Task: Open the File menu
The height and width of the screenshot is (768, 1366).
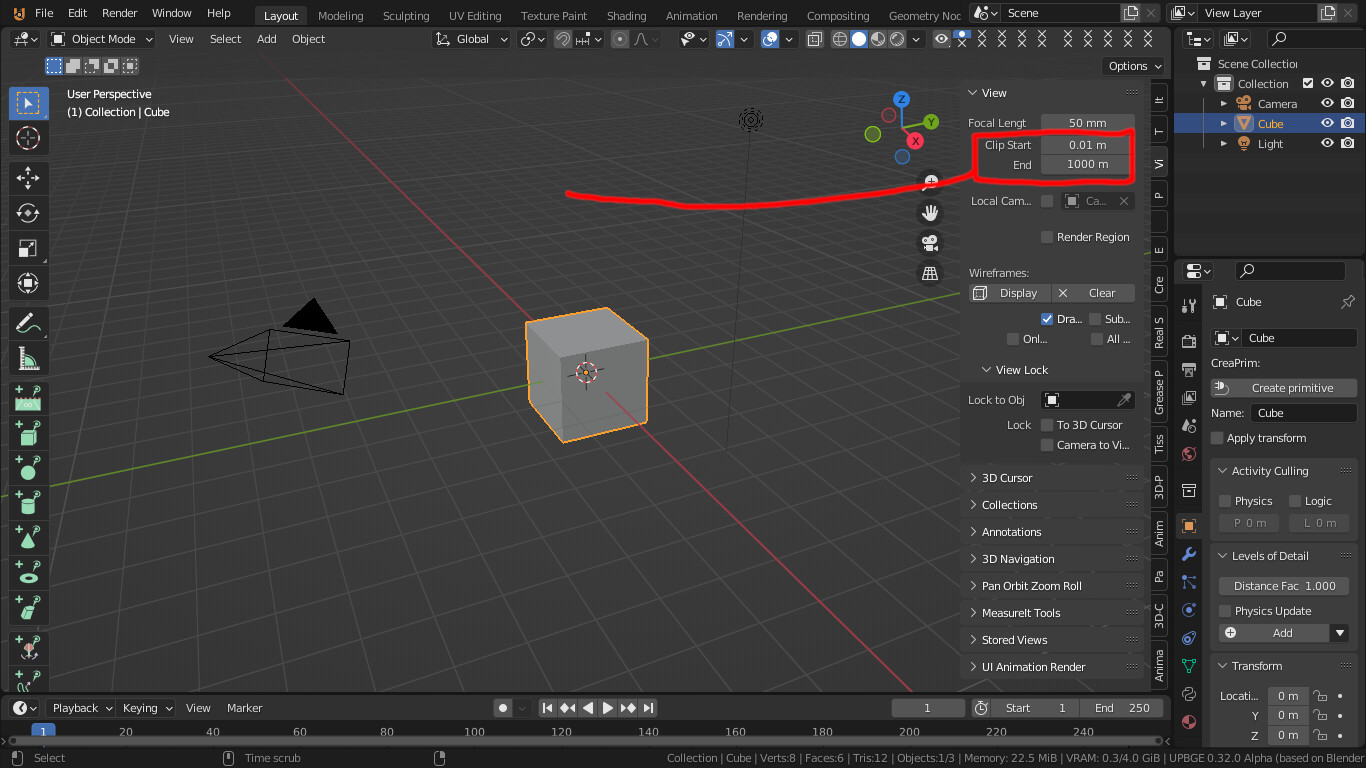Action: pos(44,13)
